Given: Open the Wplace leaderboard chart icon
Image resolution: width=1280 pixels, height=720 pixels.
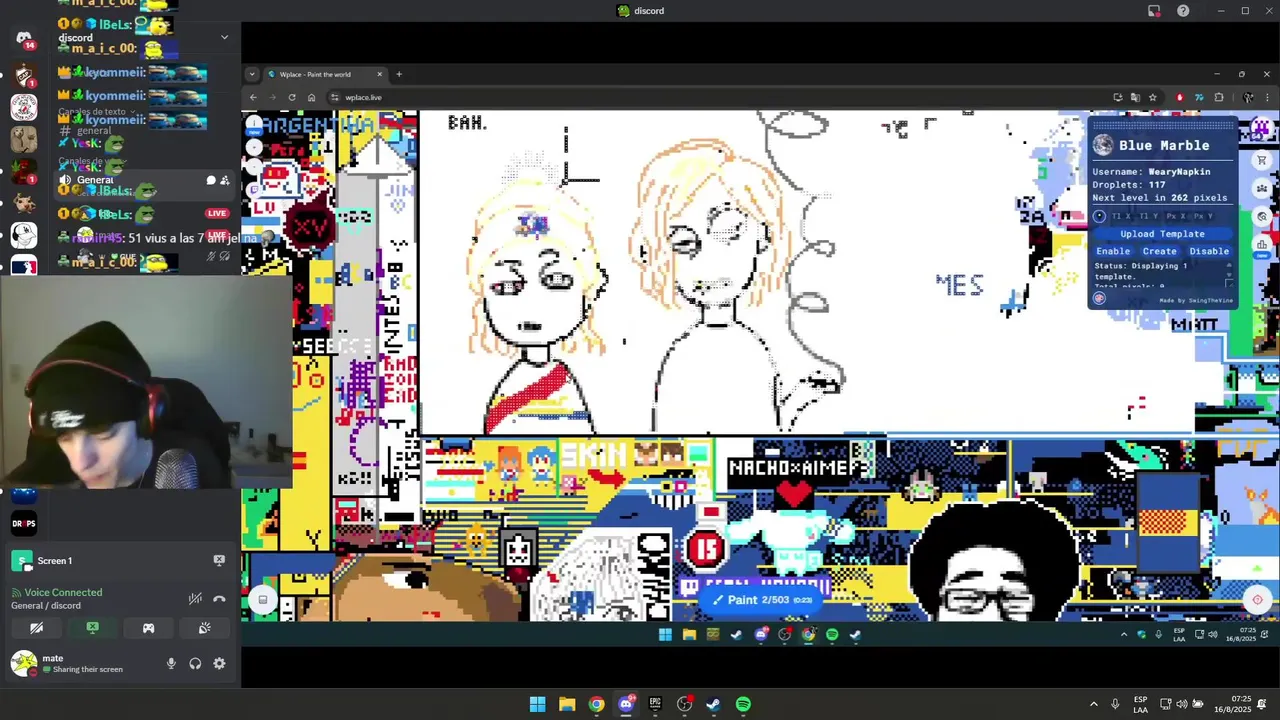Looking at the screenshot, I should (x=1262, y=243).
